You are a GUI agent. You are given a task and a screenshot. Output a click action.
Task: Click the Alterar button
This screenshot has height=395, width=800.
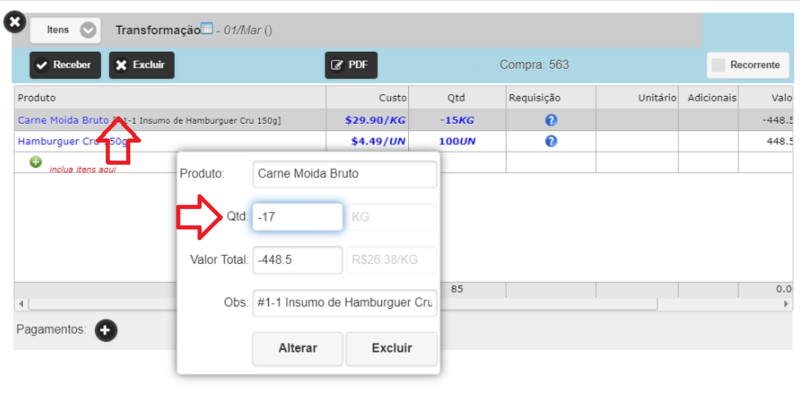point(297,349)
